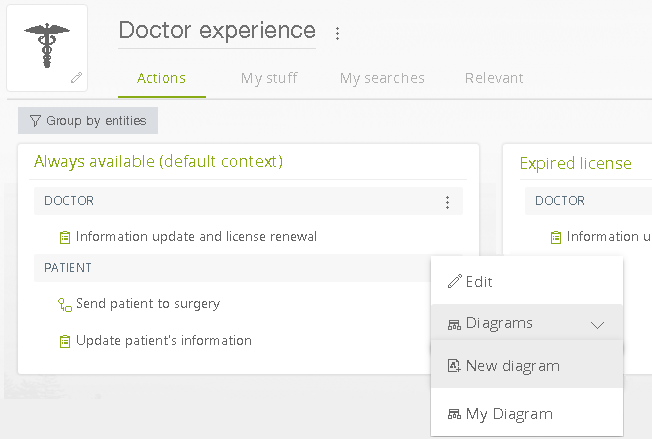Image resolution: width=652 pixels, height=439 pixels.
Task: Open the three-dot menu in DOCTOR row
Action: (447, 202)
